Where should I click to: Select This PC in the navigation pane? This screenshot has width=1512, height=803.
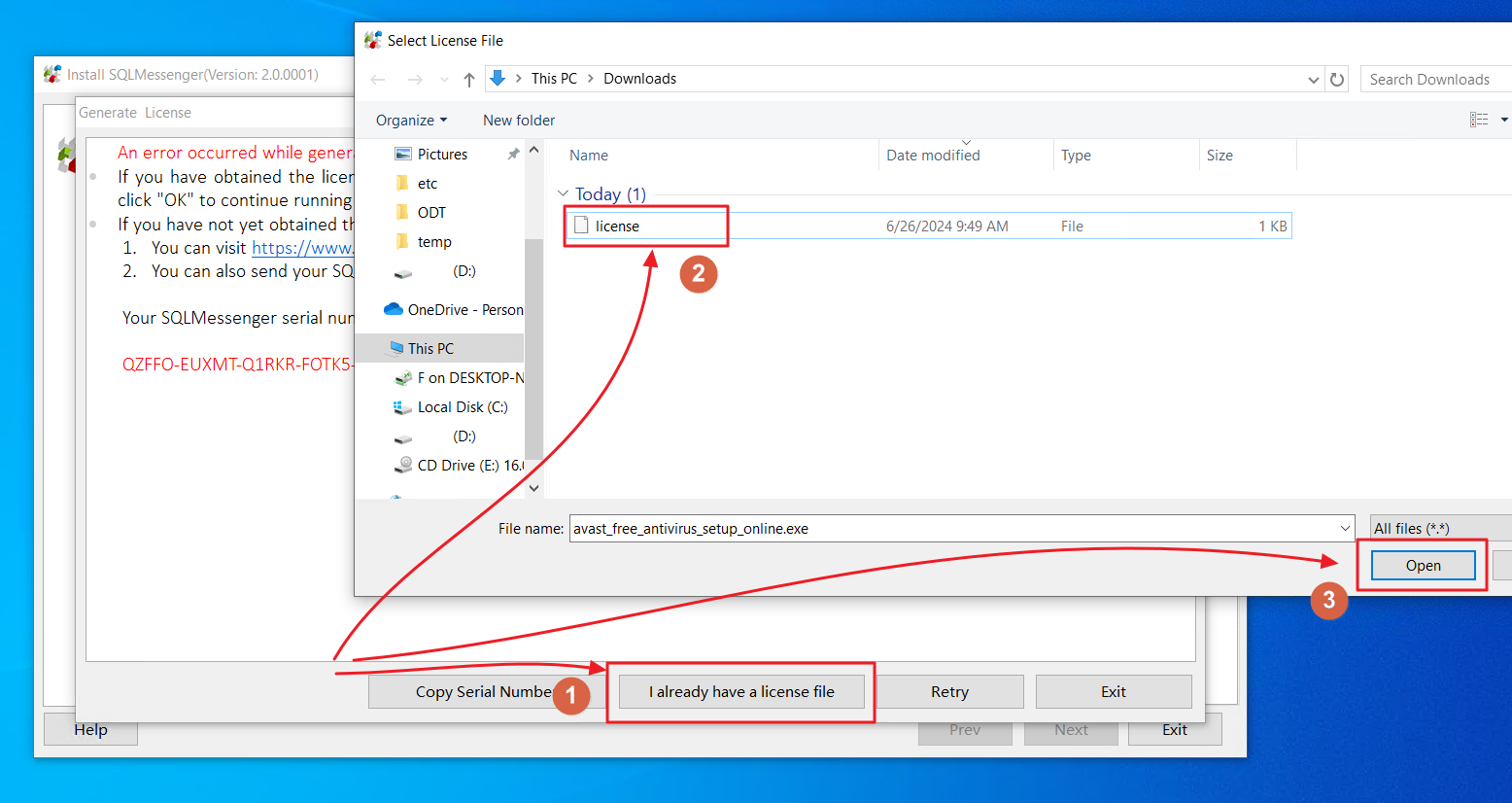(x=430, y=349)
